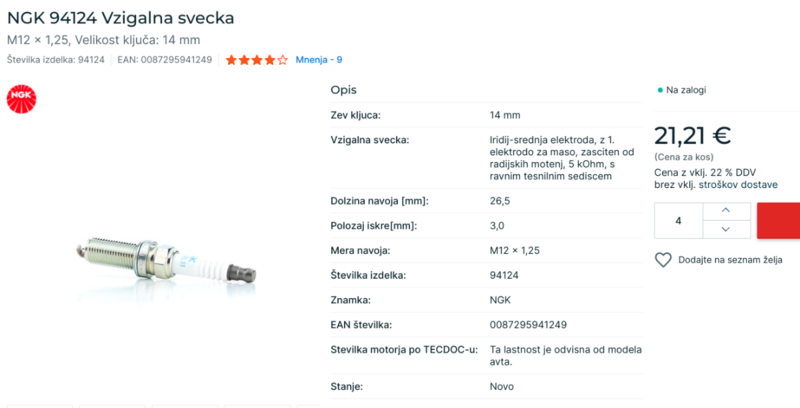Click the quantity input field showing 4
The width and height of the screenshot is (800, 408).
679,220
